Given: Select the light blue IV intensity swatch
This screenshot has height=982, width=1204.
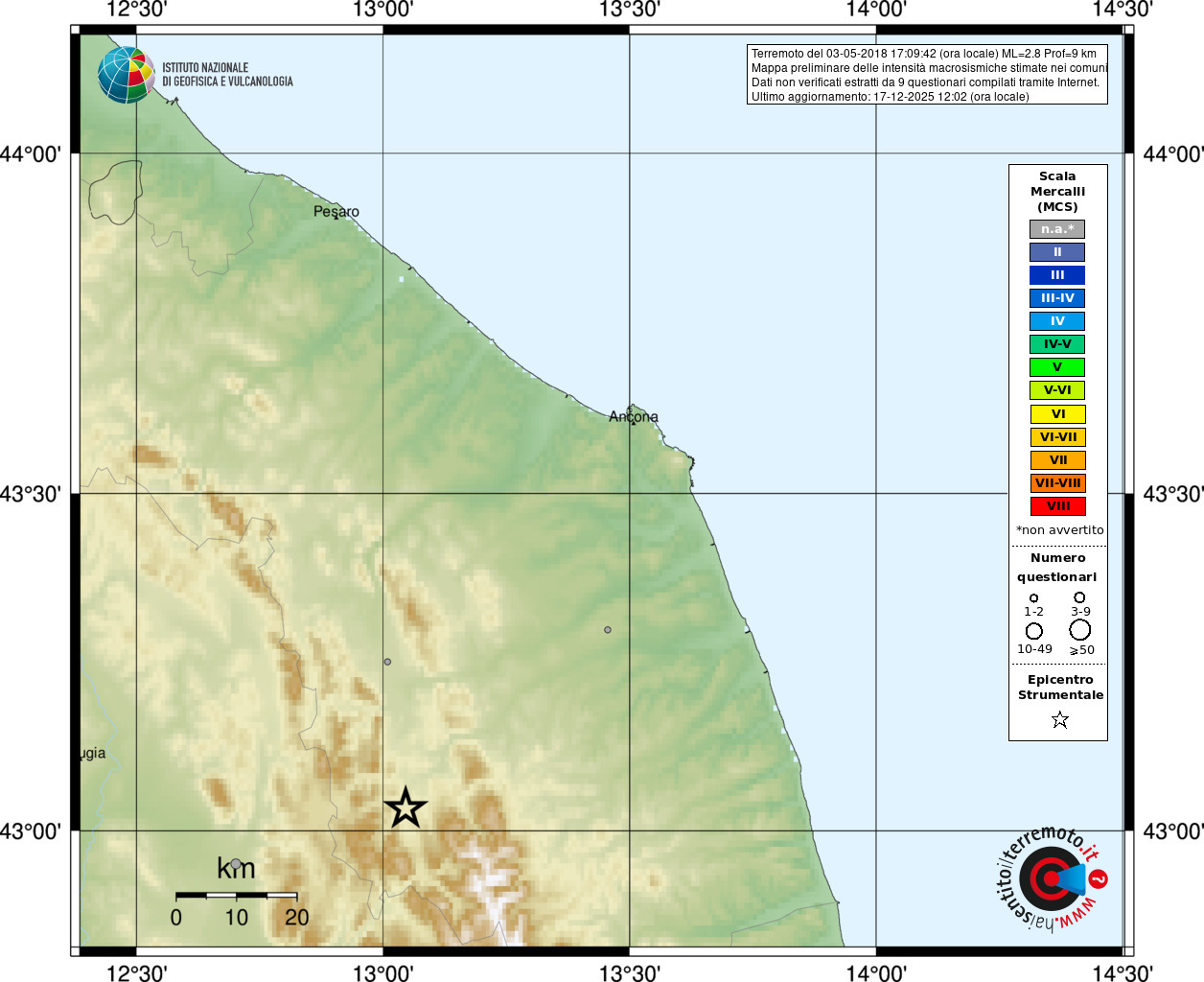Looking at the screenshot, I should point(1057,321).
